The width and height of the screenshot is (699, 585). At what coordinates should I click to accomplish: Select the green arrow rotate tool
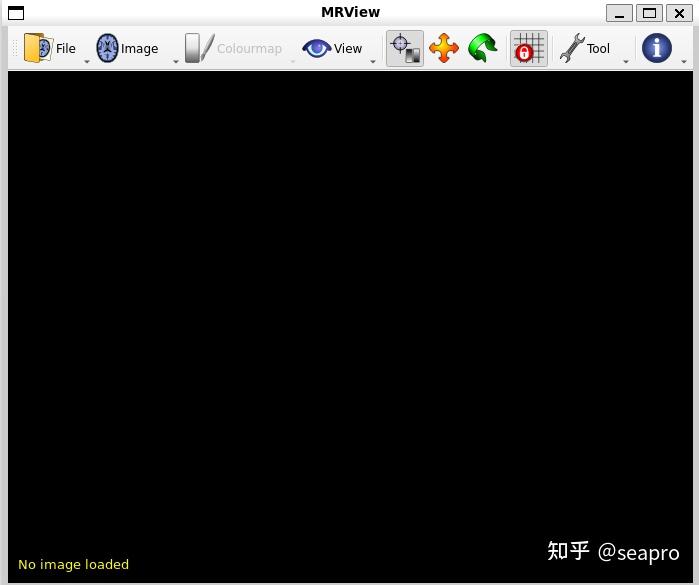point(483,48)
